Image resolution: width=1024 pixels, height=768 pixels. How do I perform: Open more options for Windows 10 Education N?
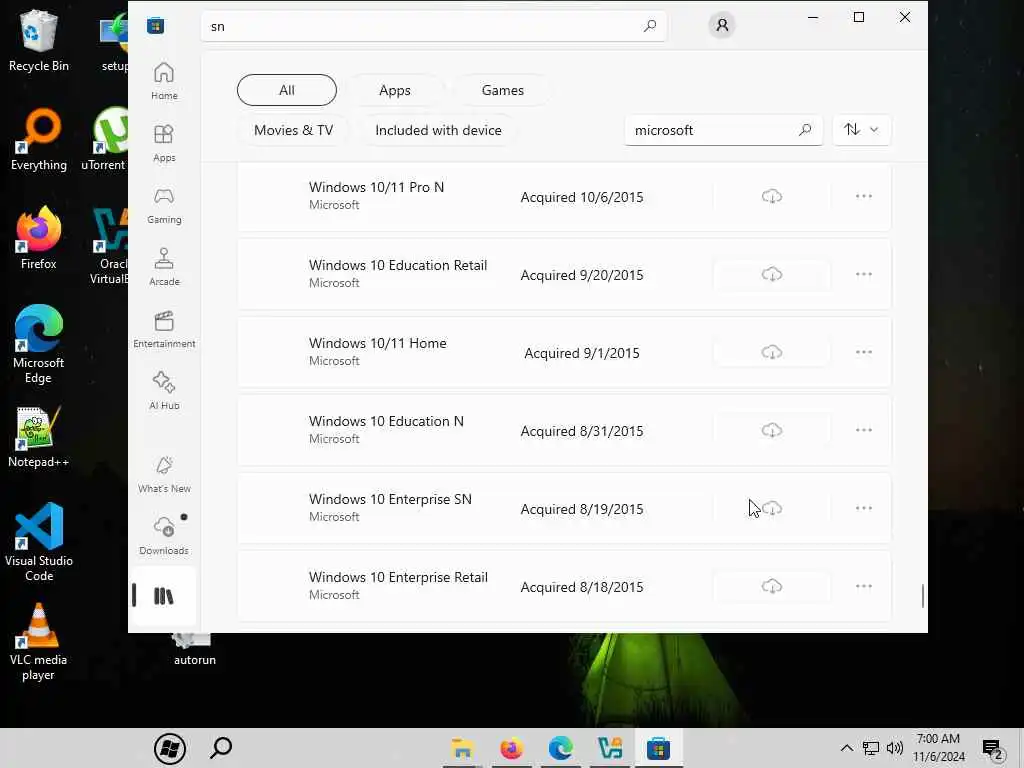863,430
